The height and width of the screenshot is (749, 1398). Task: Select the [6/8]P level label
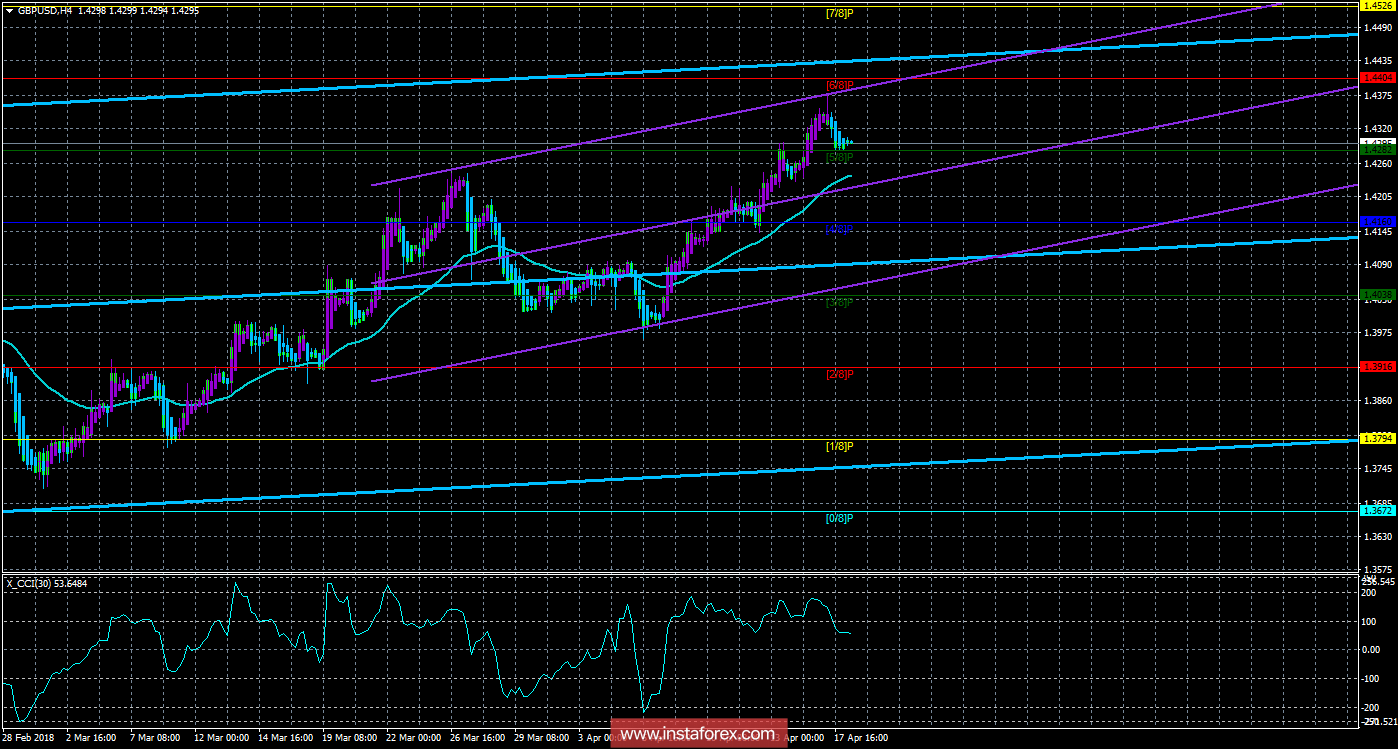pos(838,86)
